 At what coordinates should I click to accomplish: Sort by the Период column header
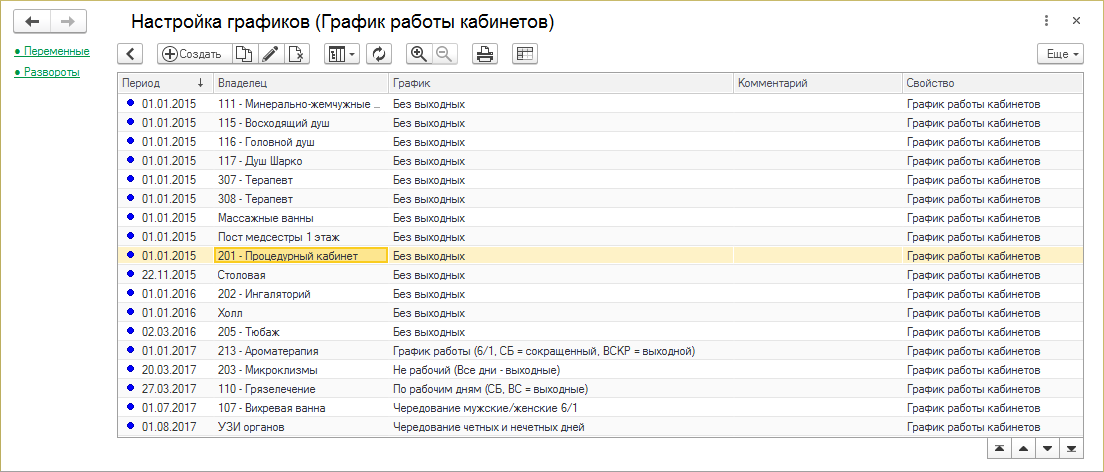coord(160,83)
